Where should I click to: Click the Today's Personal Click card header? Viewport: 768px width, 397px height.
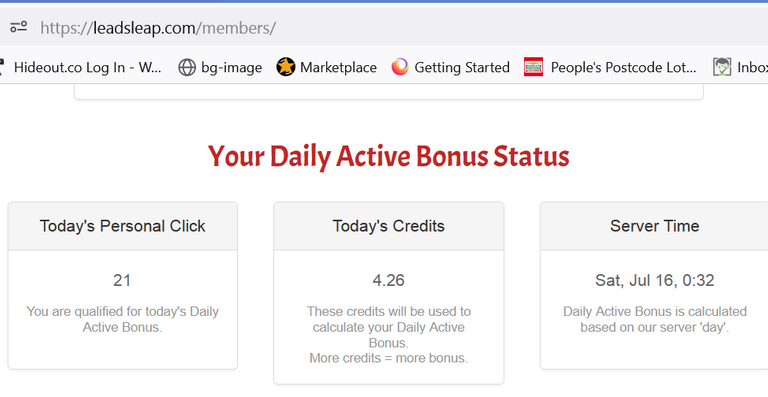pyautogui.click(x=122, y=226)
